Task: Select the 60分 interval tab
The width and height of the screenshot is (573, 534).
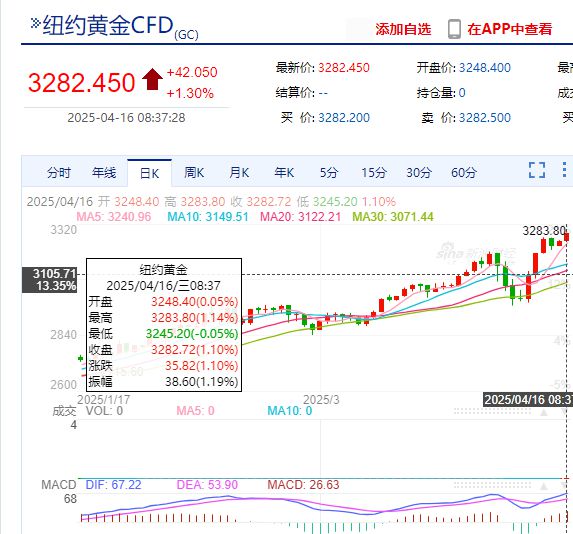Action: point(464,173)
